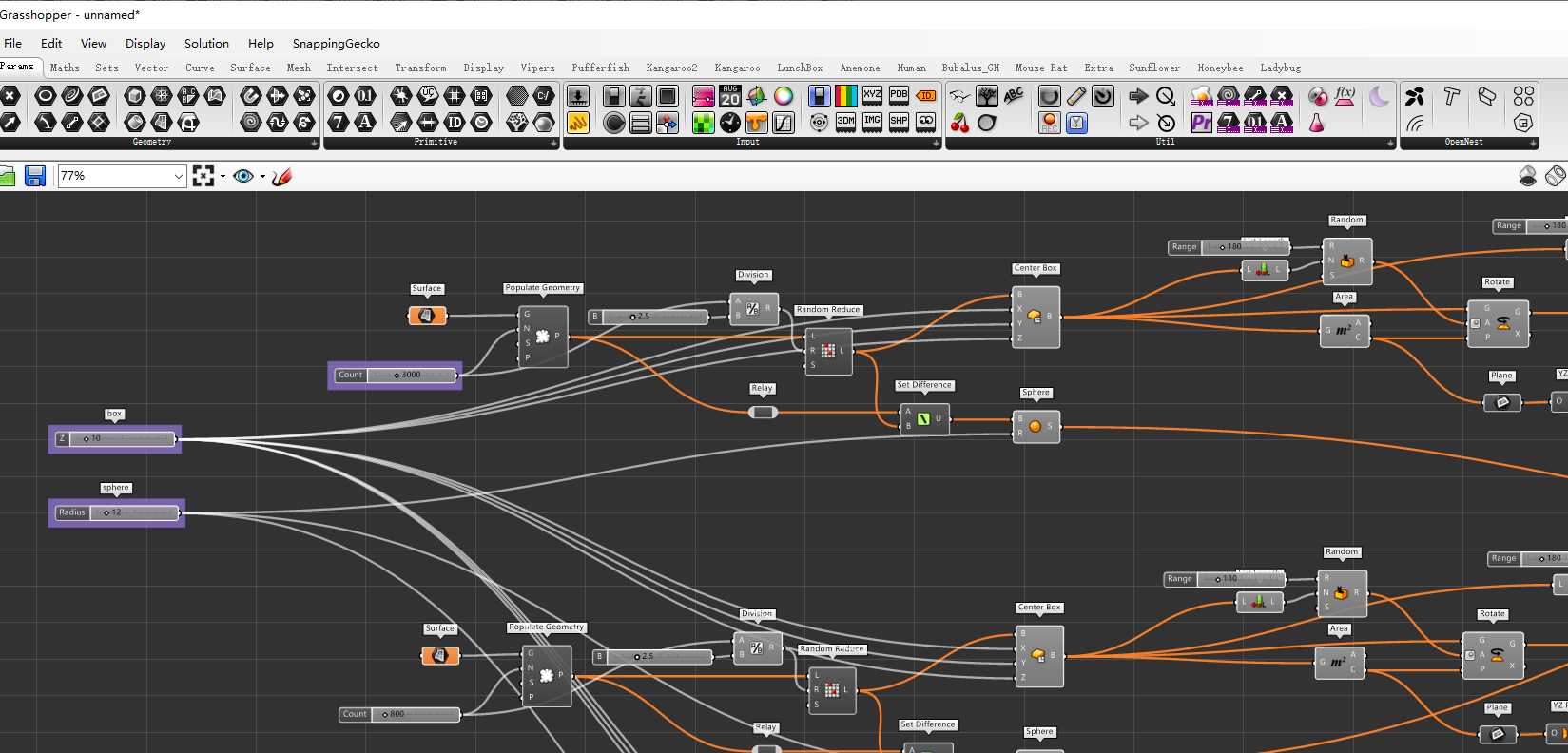Click the Count slider set to 3000

[396, 375]
